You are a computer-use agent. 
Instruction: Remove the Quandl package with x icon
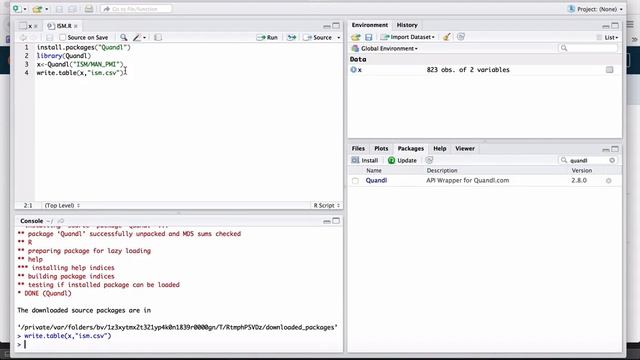[x=609, y=181]
